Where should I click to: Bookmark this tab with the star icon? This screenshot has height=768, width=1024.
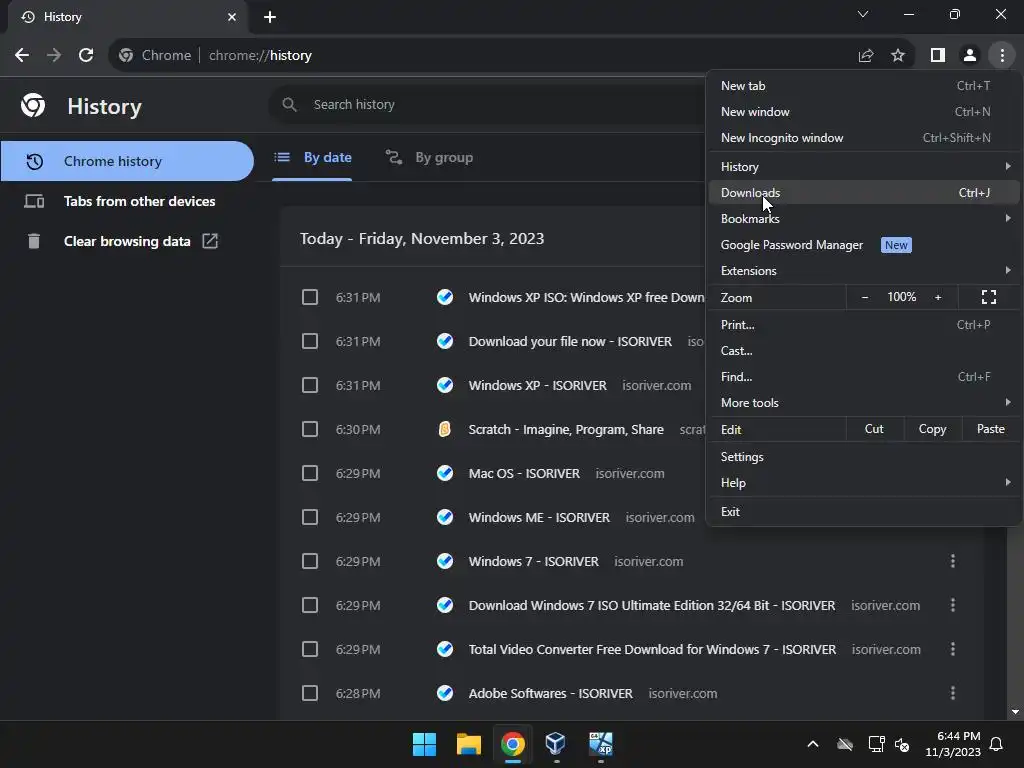click(898, 56)
